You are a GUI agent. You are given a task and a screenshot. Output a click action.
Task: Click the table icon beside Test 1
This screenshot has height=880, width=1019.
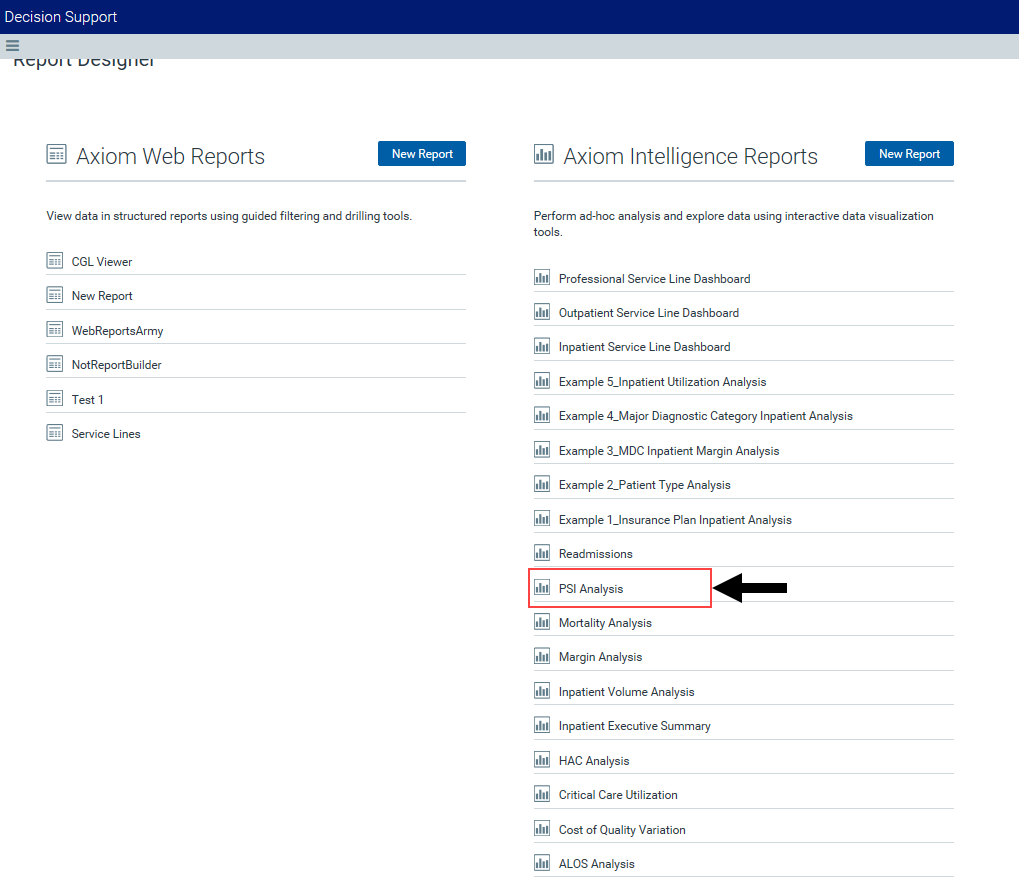pos(55,398)
